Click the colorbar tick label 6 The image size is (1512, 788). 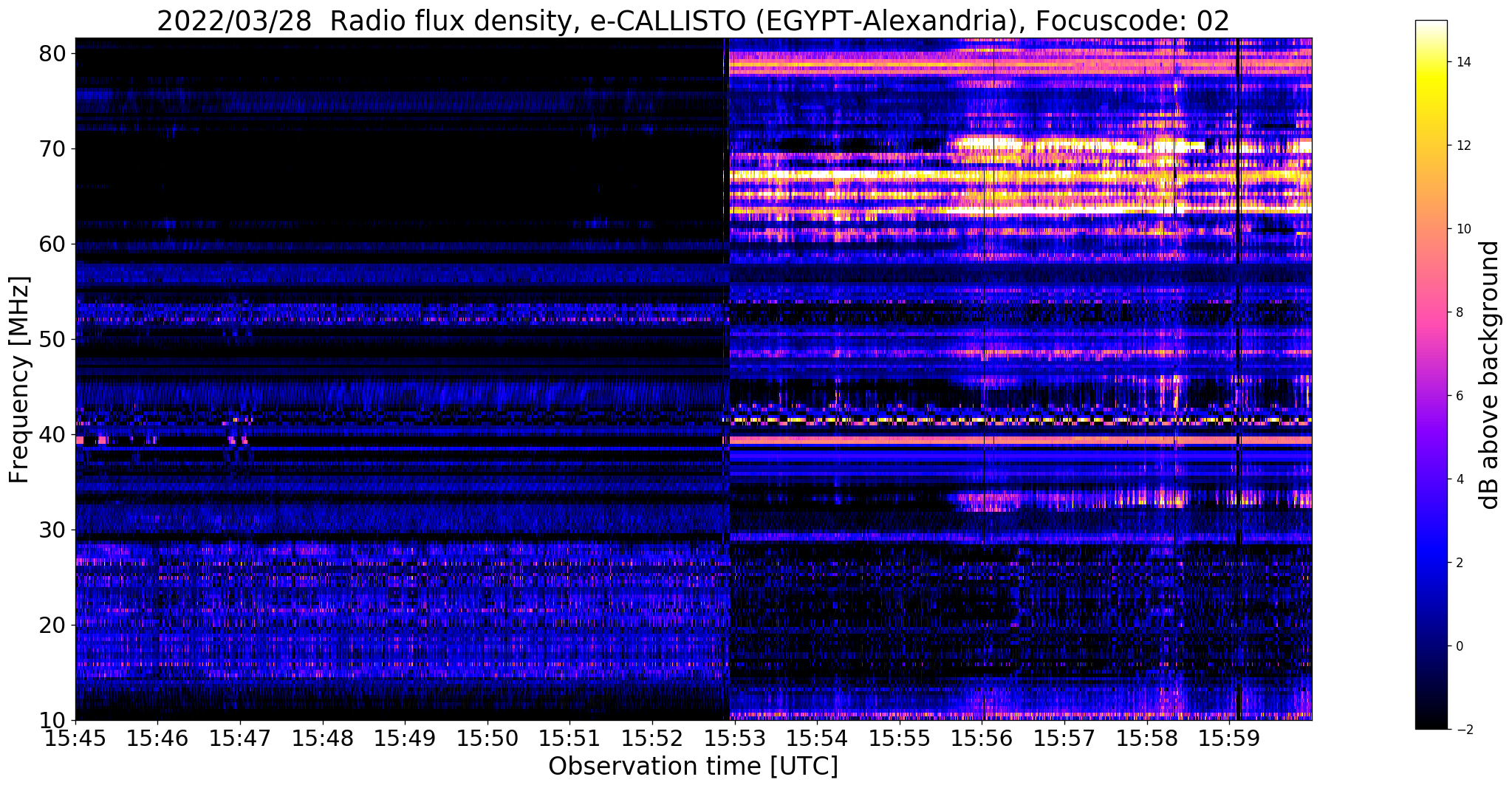tap(1459, 396)
